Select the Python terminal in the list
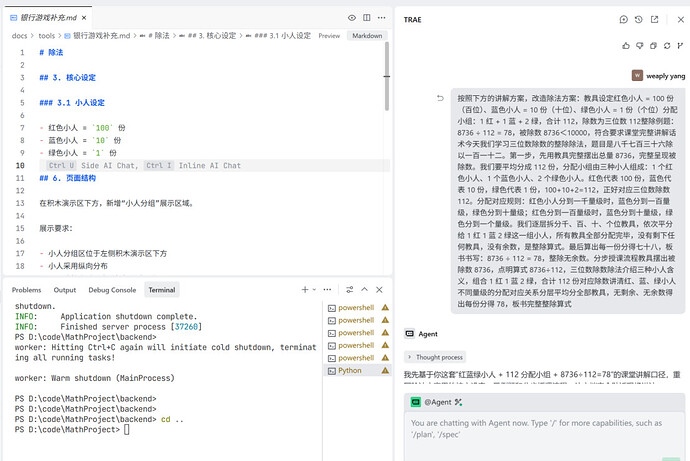 tap(357, 370)
